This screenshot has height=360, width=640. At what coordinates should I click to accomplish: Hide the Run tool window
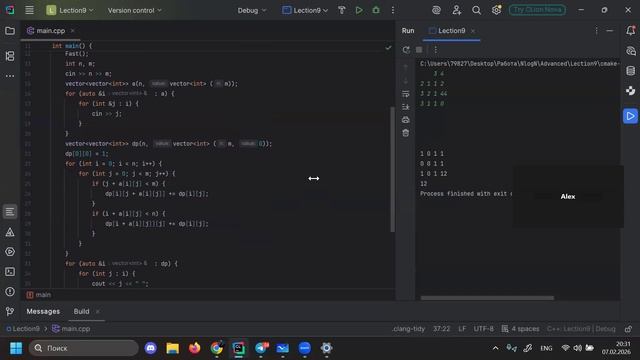[x=610, y=31]
